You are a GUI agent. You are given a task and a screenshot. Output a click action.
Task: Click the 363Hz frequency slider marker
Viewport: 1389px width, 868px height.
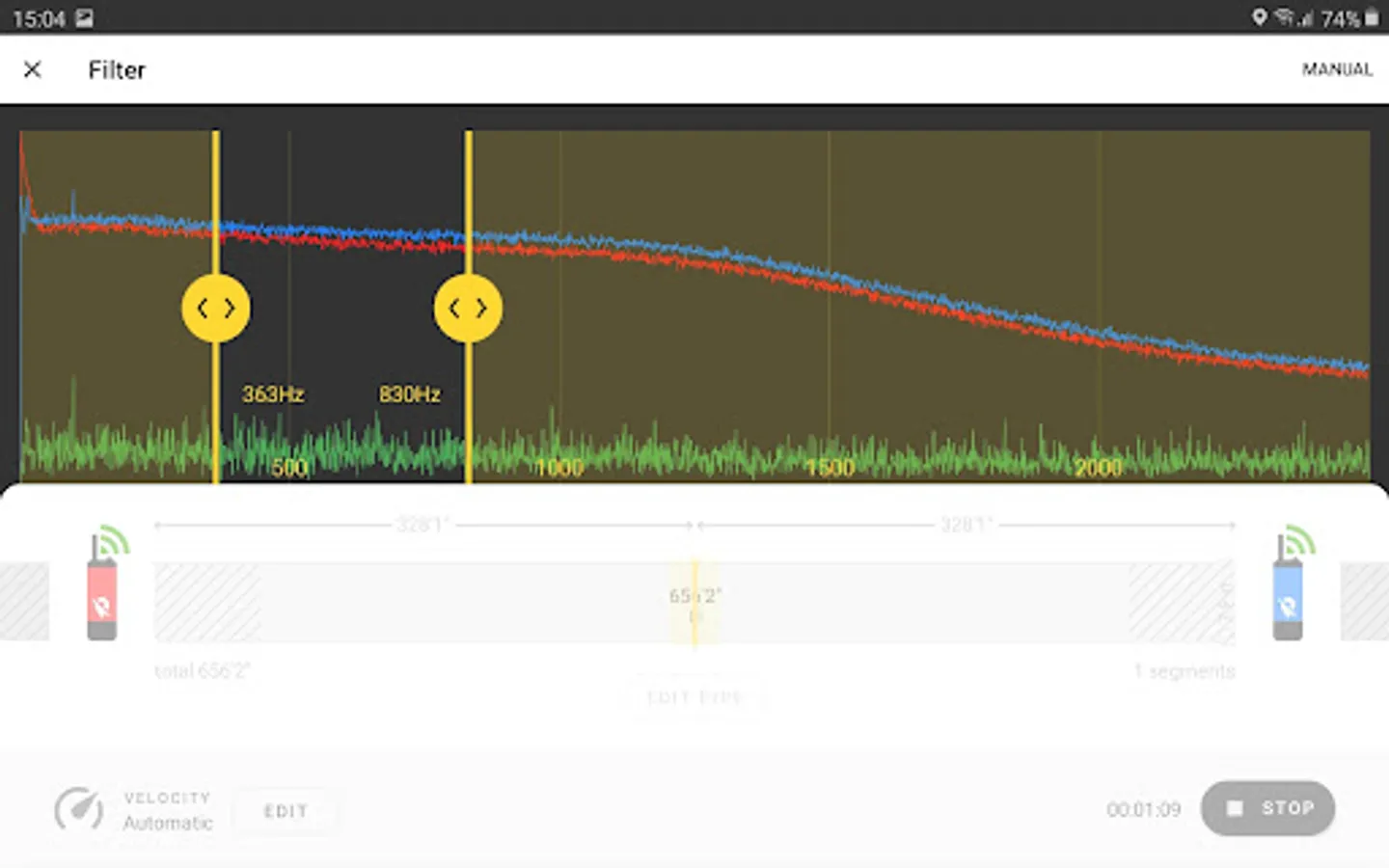point(272,393)
